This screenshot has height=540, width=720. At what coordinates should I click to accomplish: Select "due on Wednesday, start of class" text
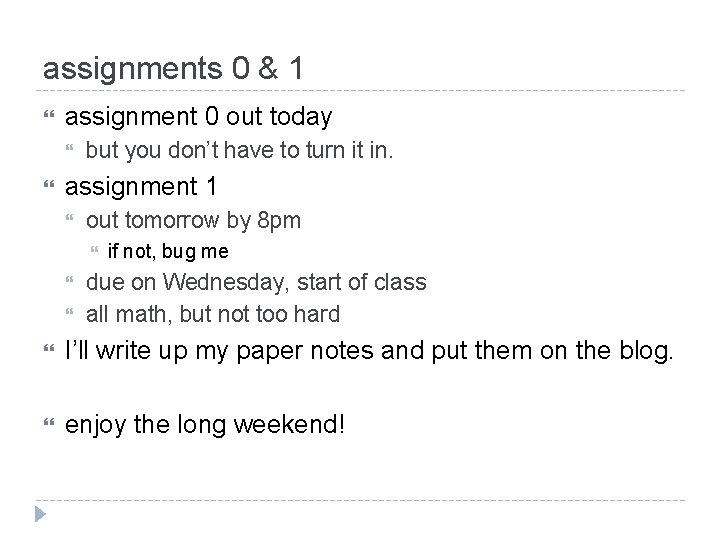point(256,283)
